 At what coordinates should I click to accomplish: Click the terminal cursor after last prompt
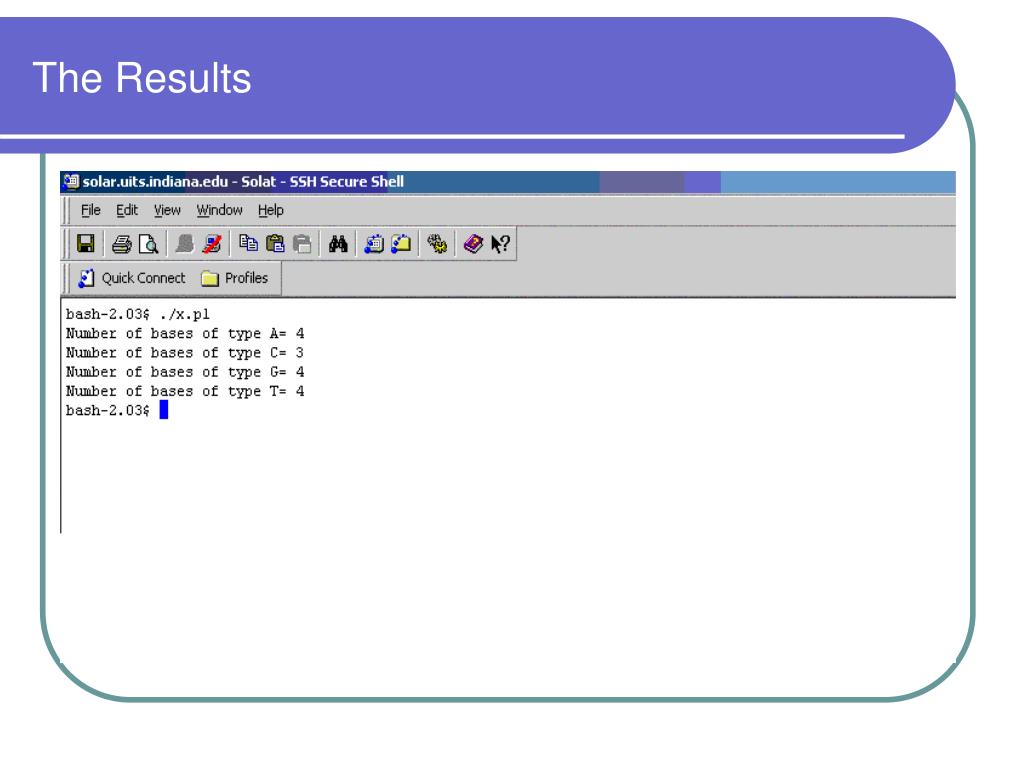[x=164, y=409]
